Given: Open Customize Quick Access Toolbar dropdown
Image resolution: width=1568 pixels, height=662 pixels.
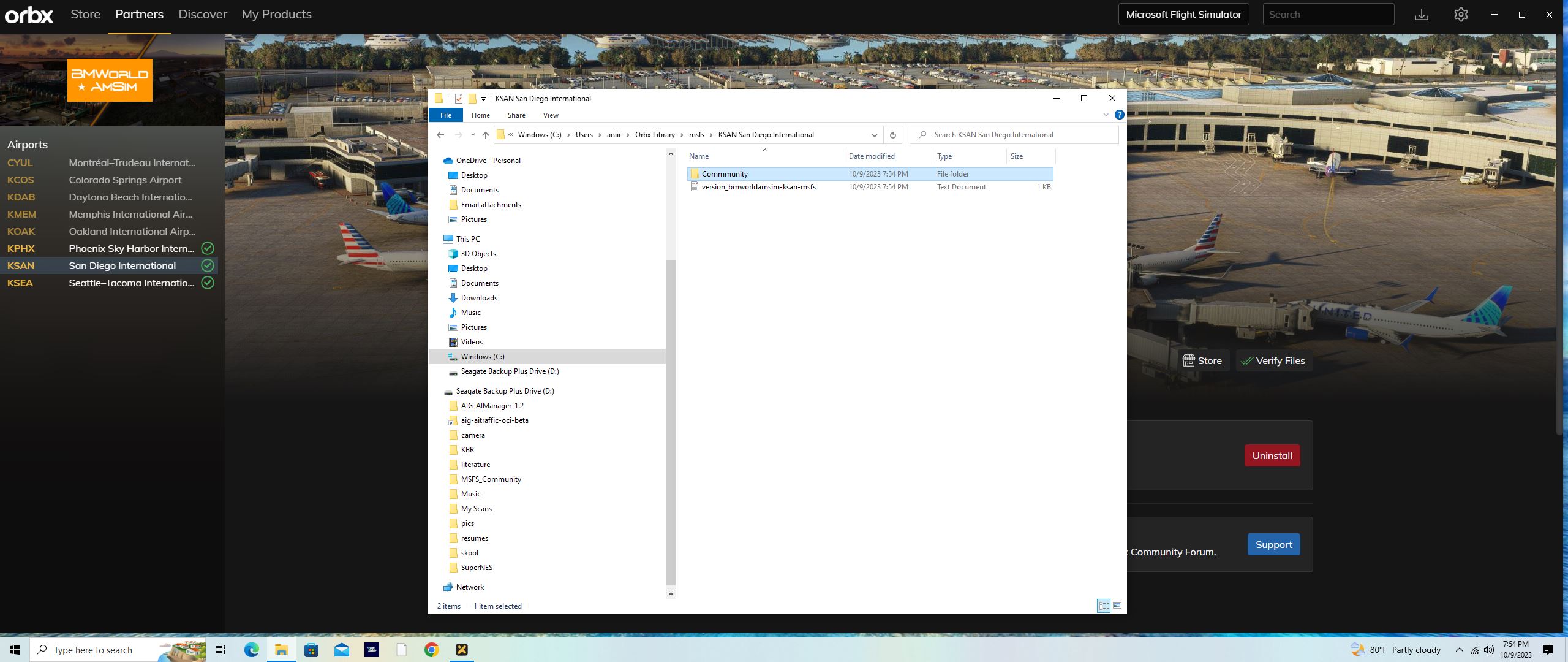Looking at the screenshot, I should (x=483, y=99).
